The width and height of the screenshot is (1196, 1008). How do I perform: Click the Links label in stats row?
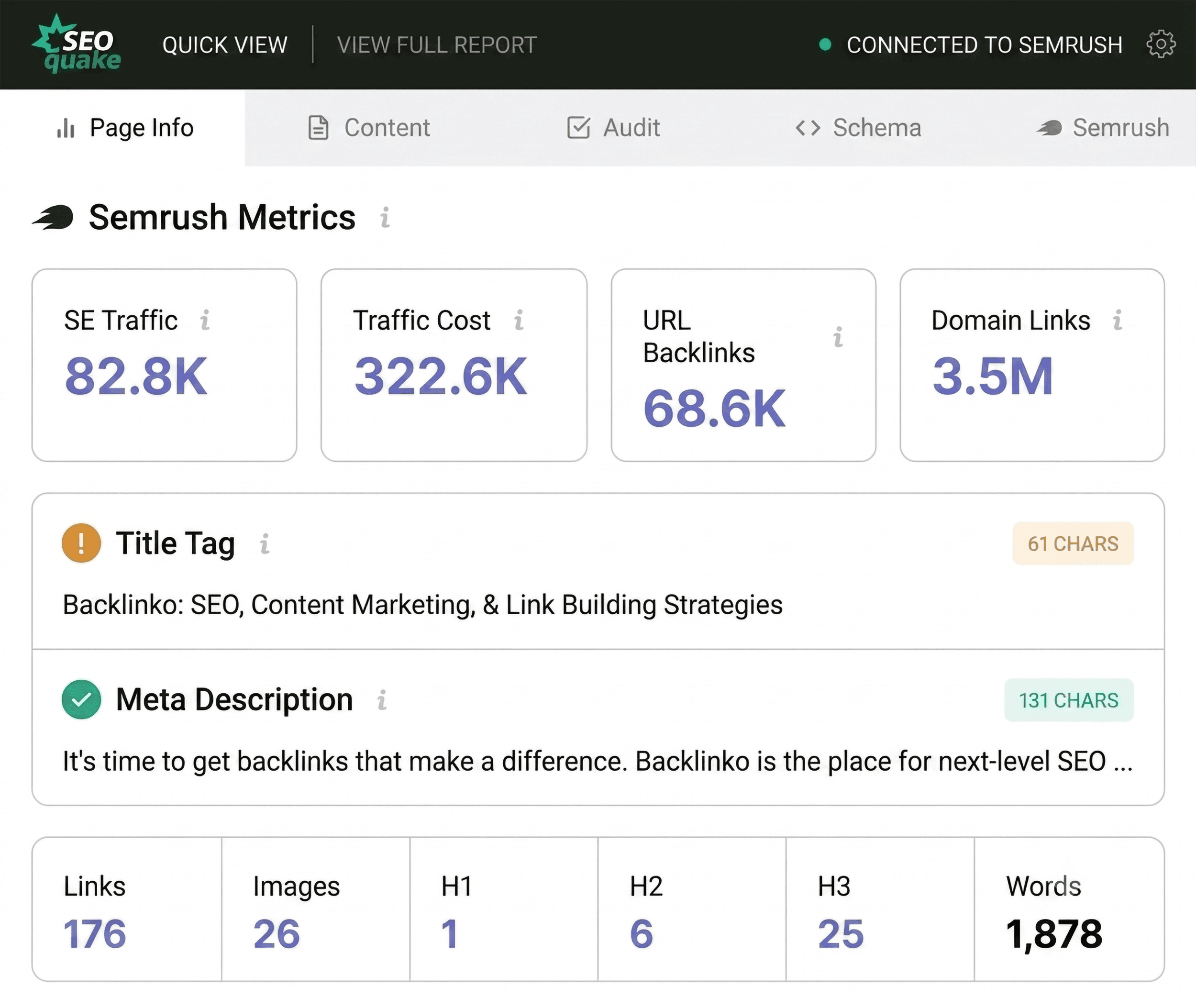tap(94, 886)
